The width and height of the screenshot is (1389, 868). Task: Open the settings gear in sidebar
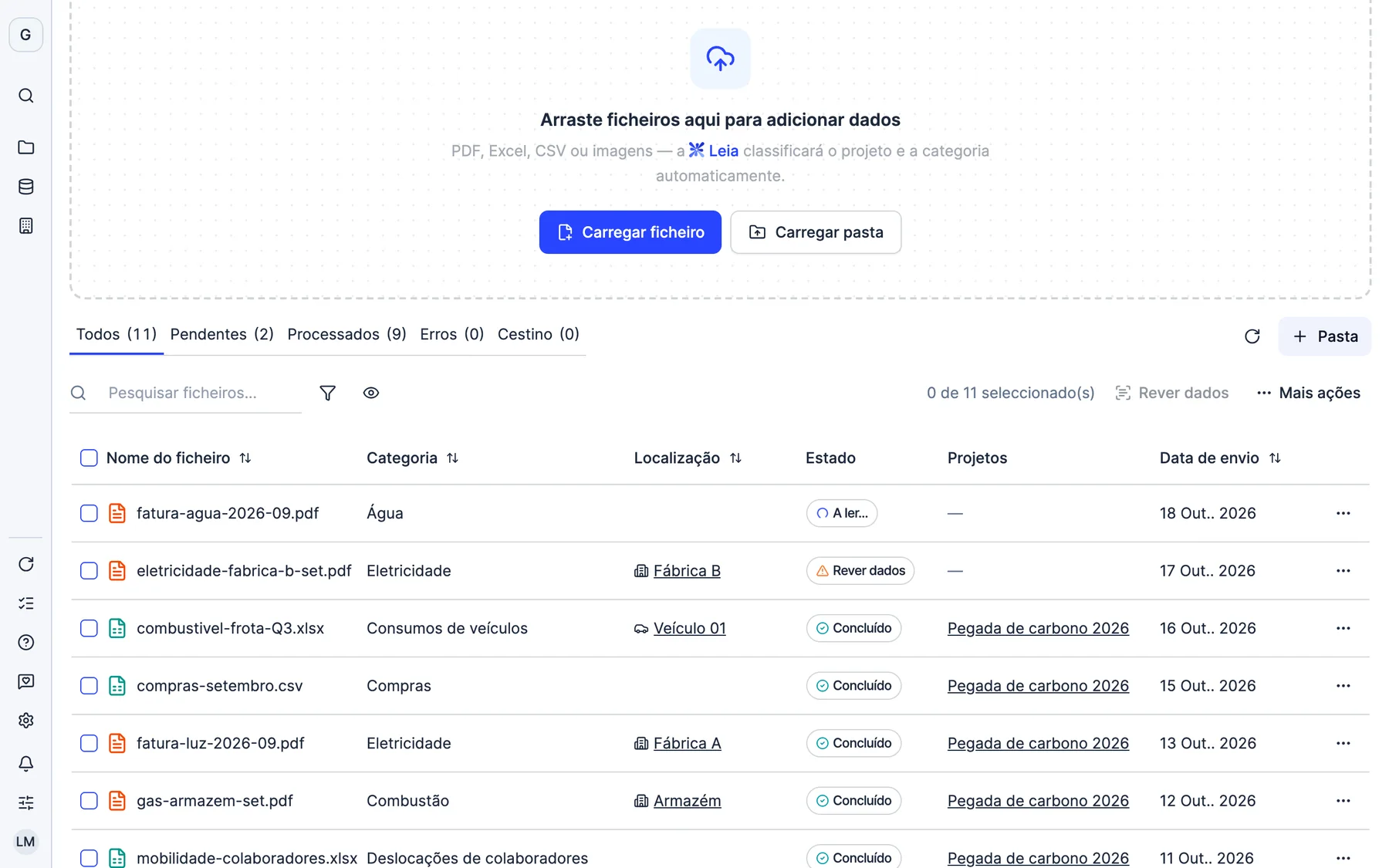[x=25, y=720]
